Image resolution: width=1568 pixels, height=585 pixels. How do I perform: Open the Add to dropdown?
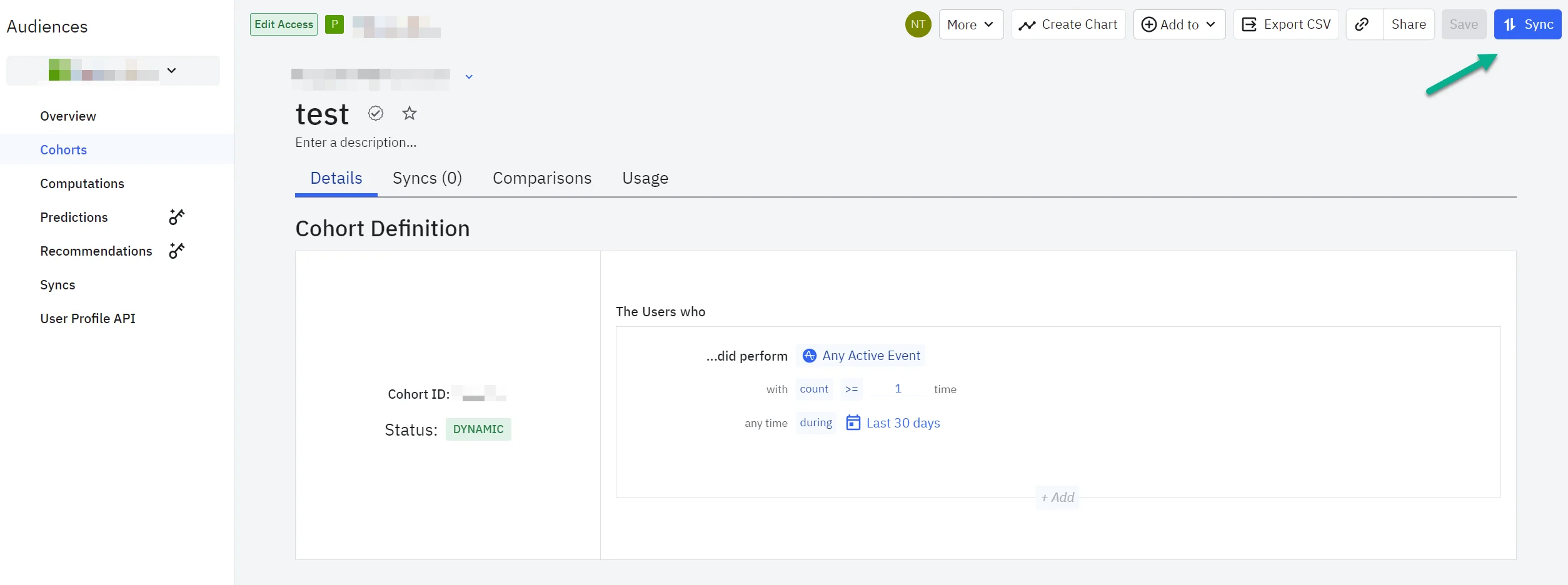pyautogui.click(x=1179, y=24)
